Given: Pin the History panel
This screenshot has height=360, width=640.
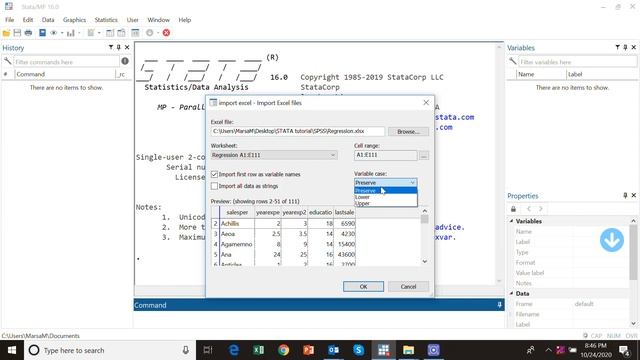Looking at the screenshot, I should point(119,47).
